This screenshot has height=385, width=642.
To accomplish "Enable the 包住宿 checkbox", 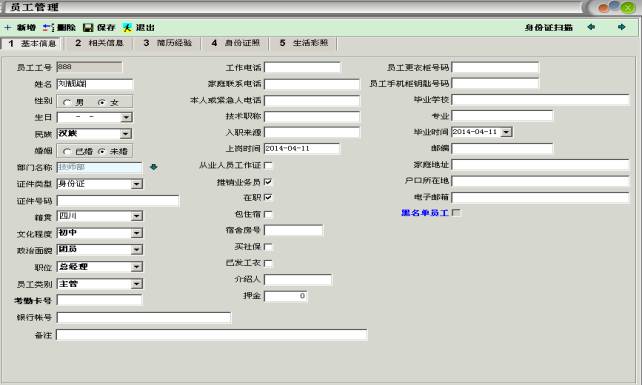I will click(x=268, y=214).
